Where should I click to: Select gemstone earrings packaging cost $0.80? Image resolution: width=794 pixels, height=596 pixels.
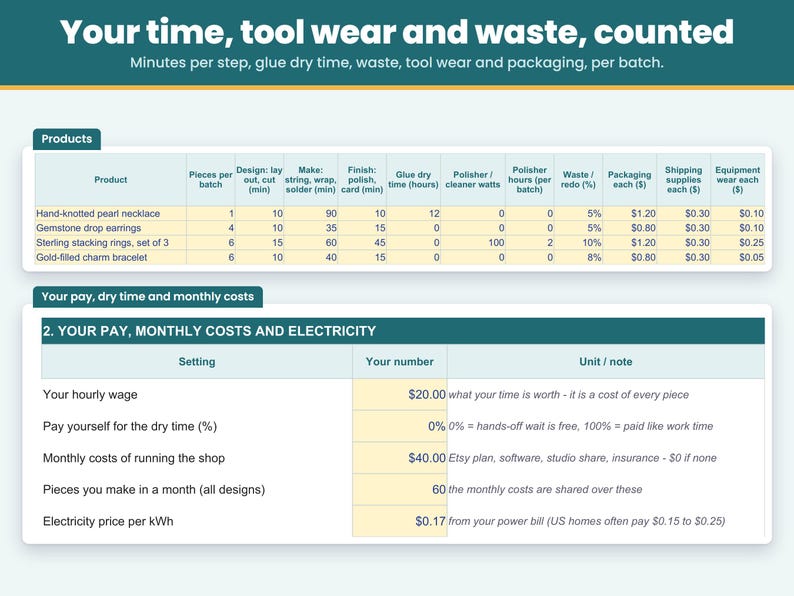629,228
